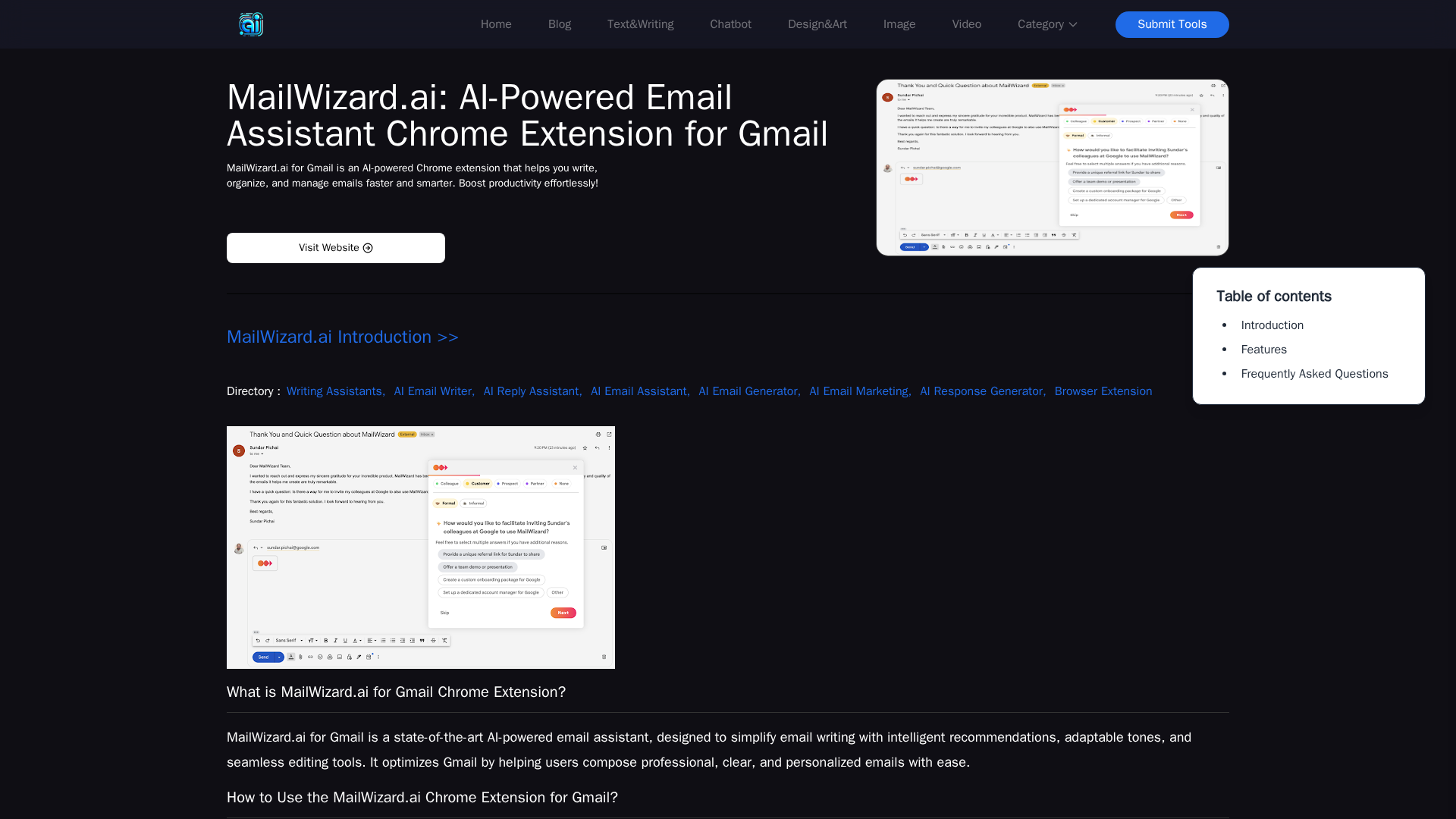Open the top-right MailWizard preview thumbnail
The height and width of the screenshot is (819, 1456).
tap(1052, 168)
